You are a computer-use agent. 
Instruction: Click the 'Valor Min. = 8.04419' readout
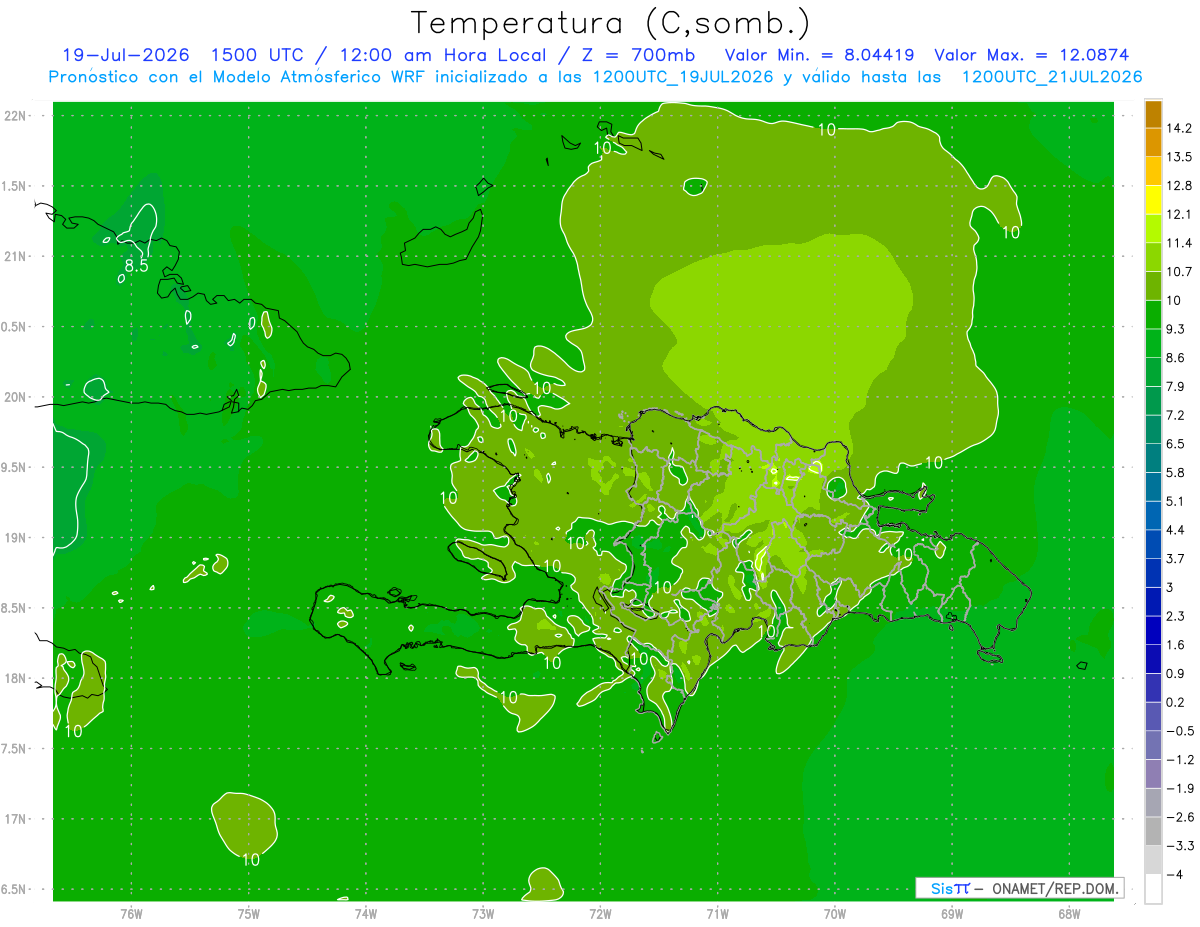(x=819, y=55)
